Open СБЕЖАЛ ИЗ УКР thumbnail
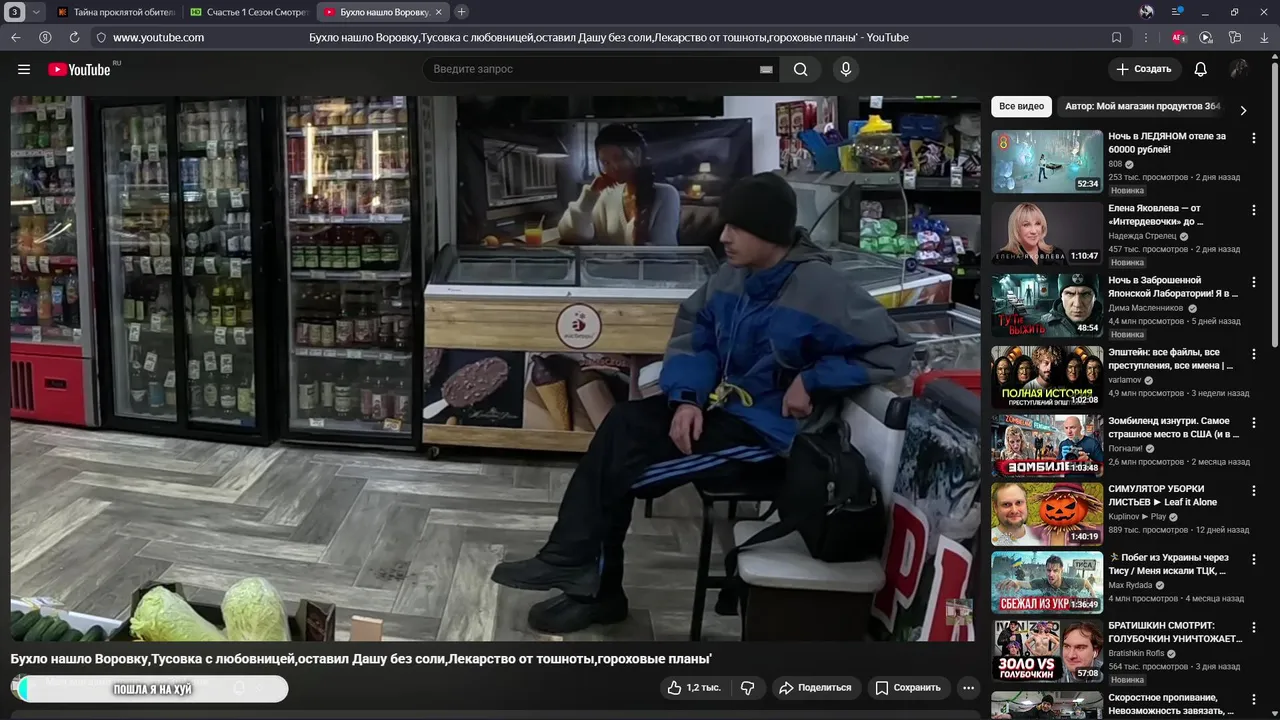The width and height of the screenshot is (1280, 720). tap(1047, 582)
